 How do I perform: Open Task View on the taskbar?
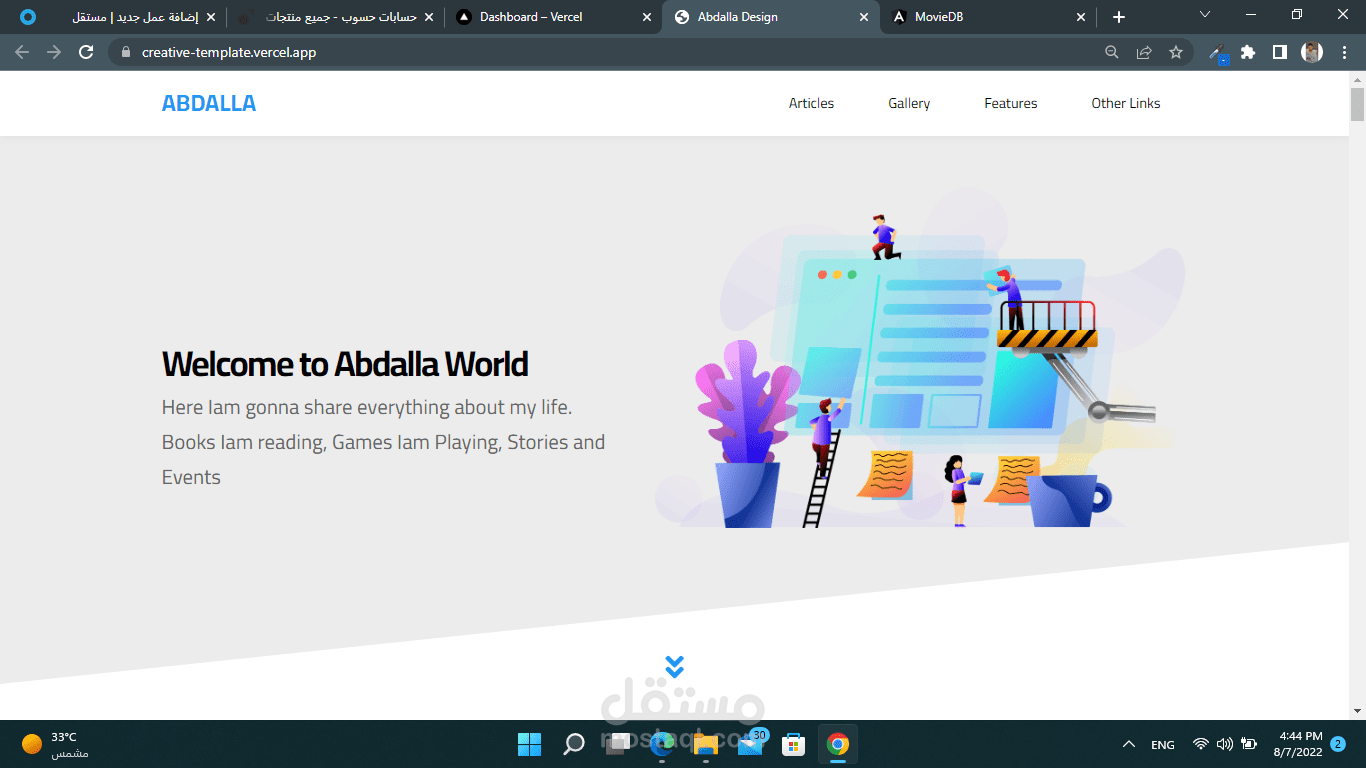click(618, 744)
